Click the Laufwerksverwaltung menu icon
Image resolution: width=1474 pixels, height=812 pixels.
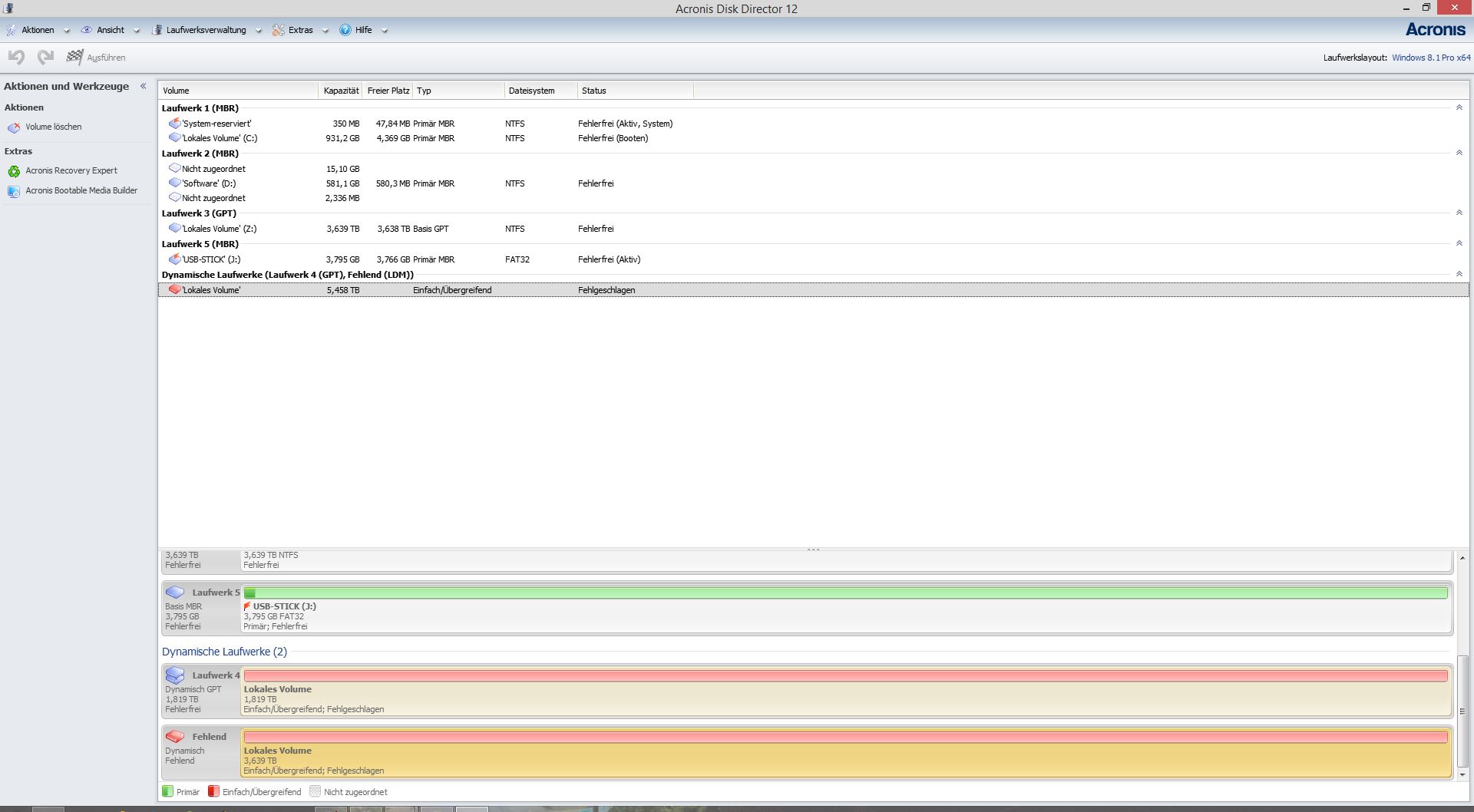(158, 30)
